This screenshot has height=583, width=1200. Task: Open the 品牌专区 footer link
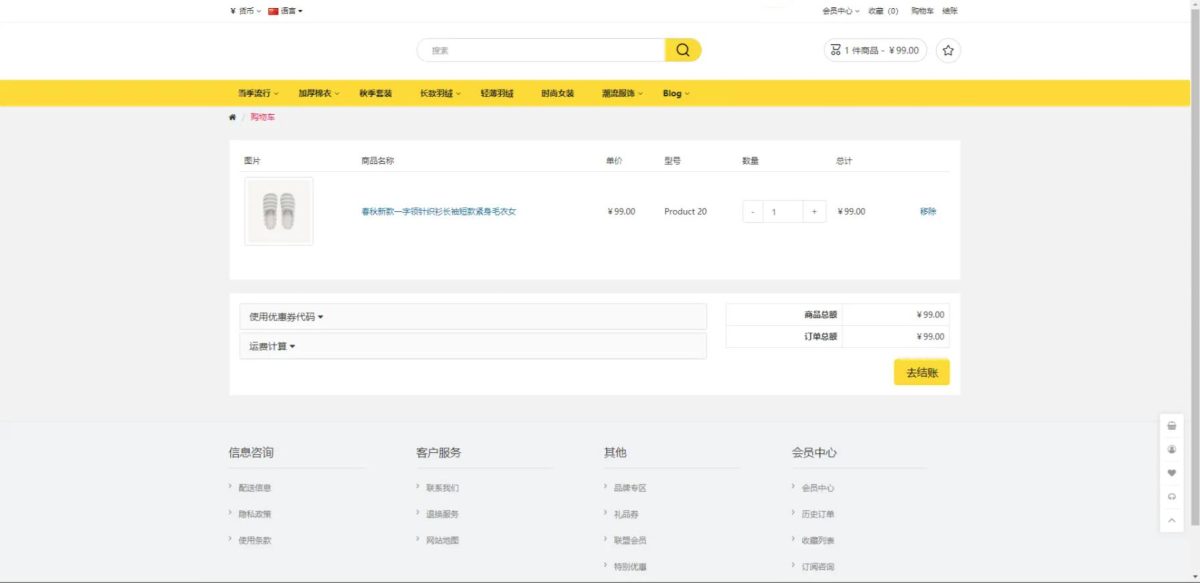630,488
